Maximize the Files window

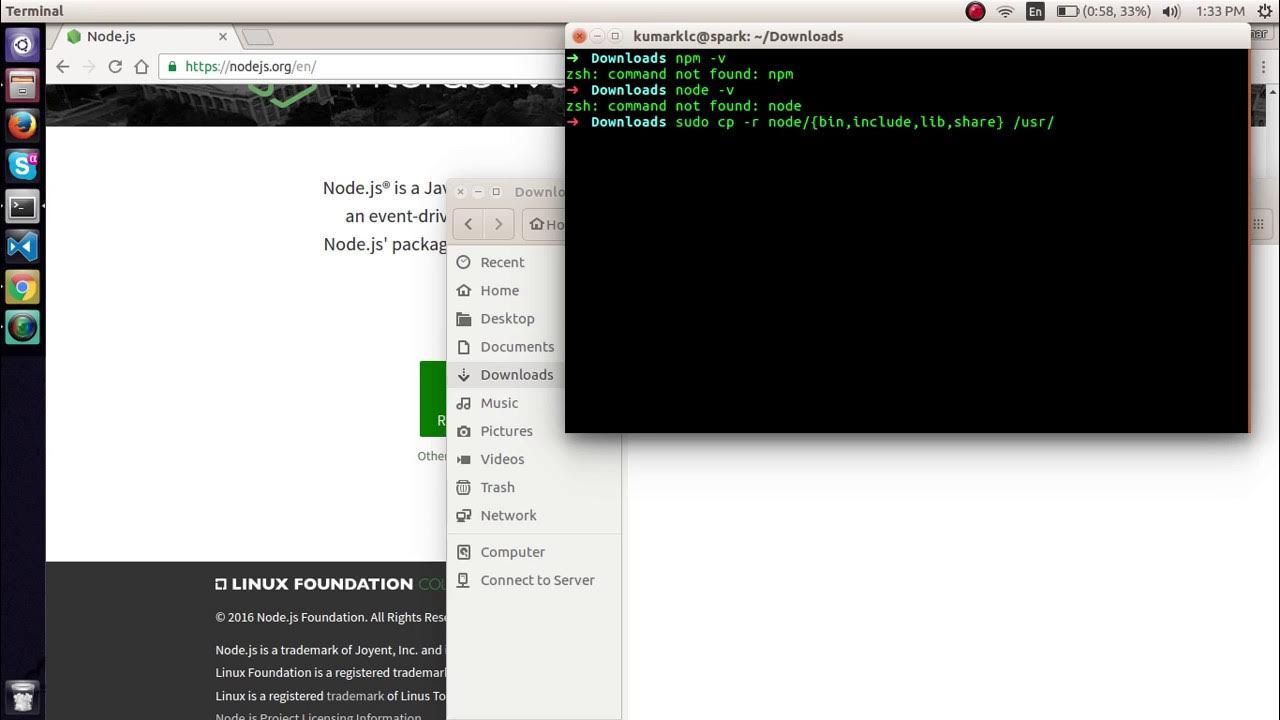click(496, 192)
